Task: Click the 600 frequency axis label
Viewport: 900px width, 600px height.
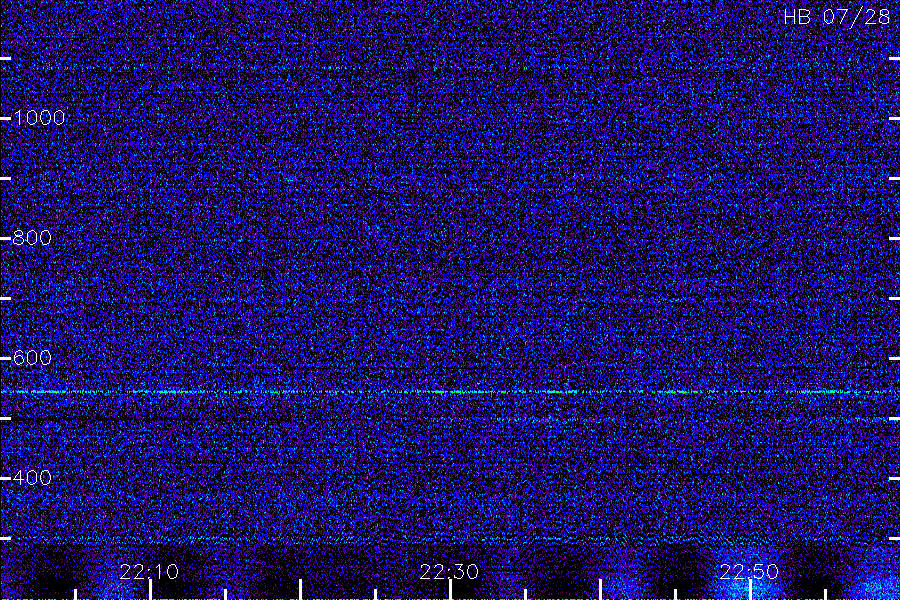Action: 32,358
